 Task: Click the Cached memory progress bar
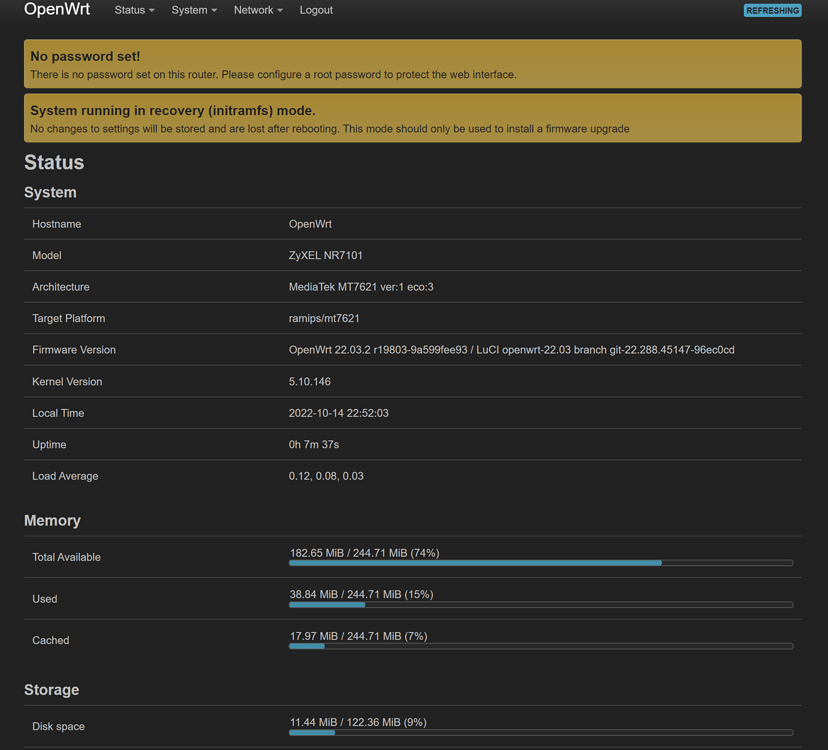(x=540, y=646)
